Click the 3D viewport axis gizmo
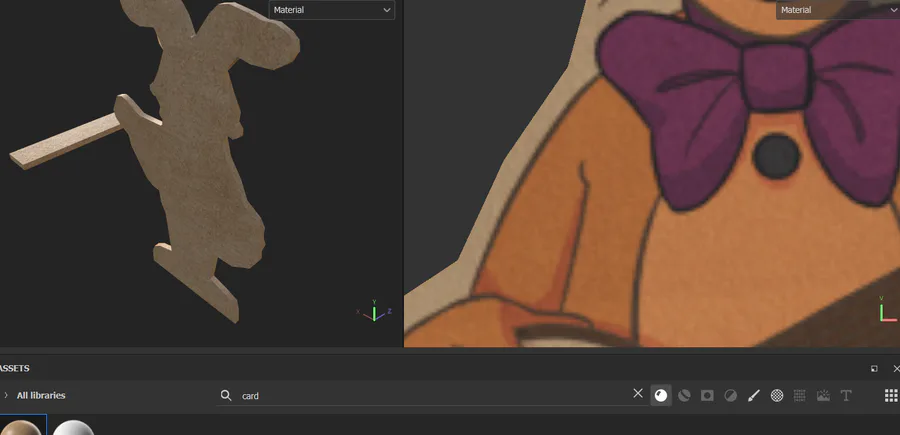Screen dimensions: 900x435 coord(374,310)
